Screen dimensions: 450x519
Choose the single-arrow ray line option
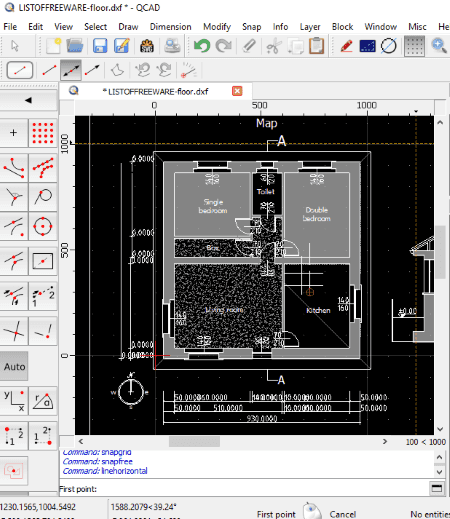click(x=92, y=70)
